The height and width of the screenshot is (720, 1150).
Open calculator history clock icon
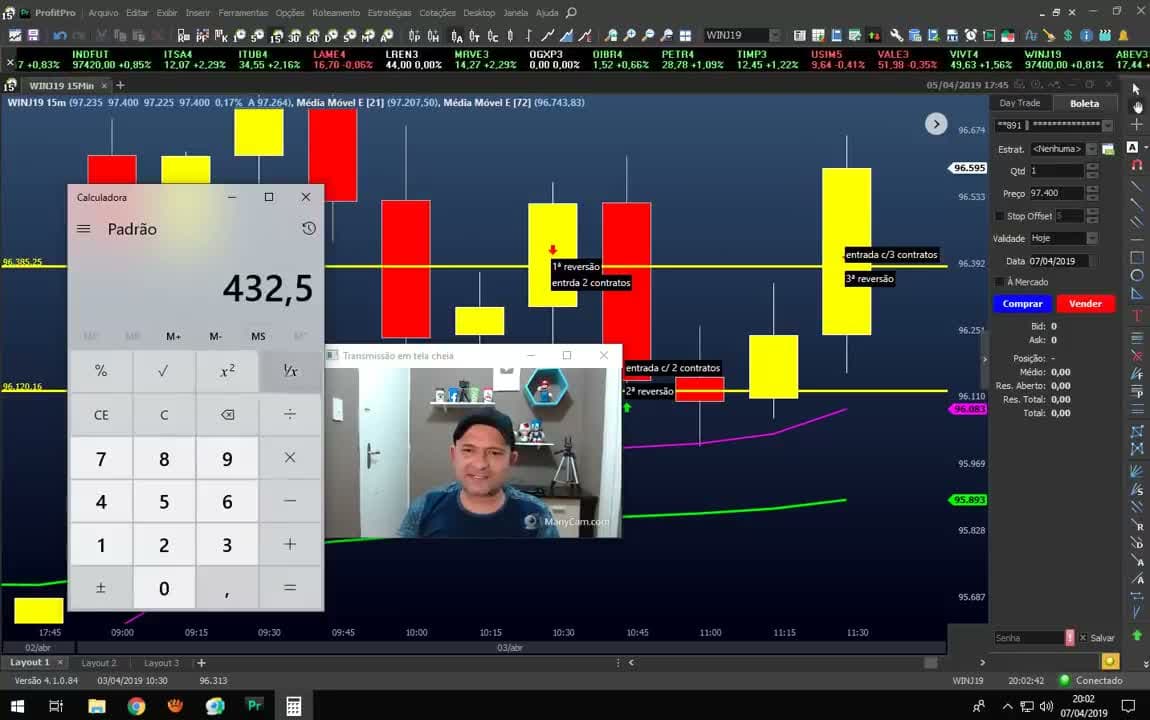pyautogui.click(x=309, y=229)
